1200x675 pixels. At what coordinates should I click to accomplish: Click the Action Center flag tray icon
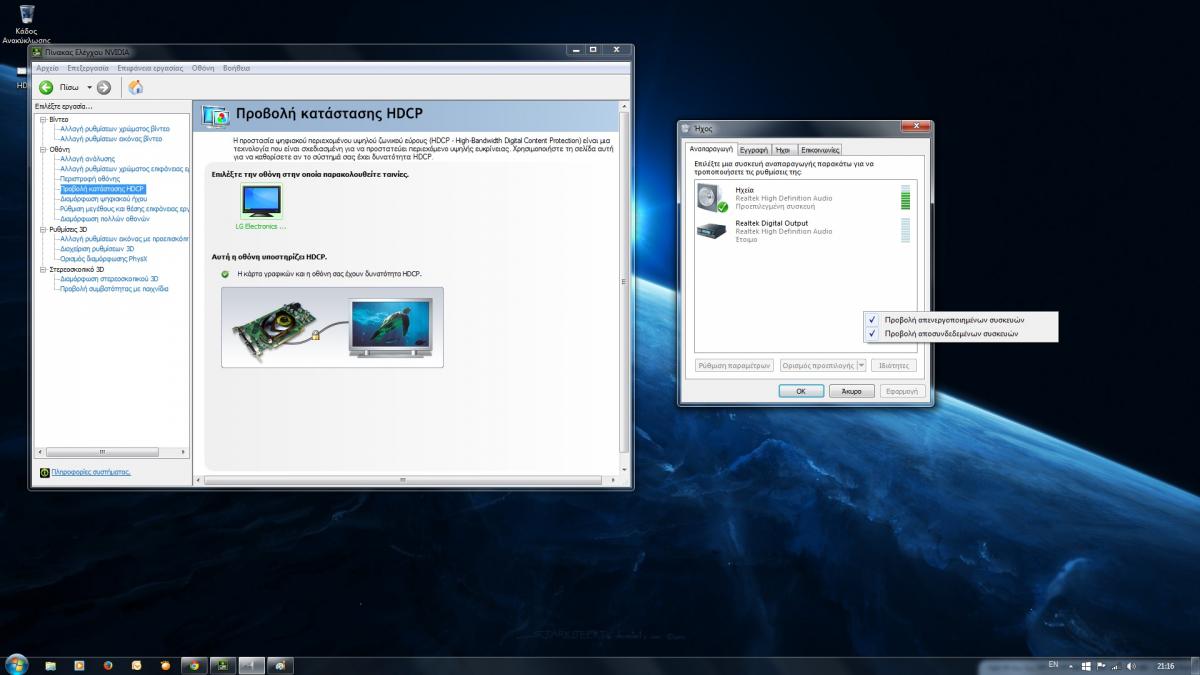coord(1100,665)
